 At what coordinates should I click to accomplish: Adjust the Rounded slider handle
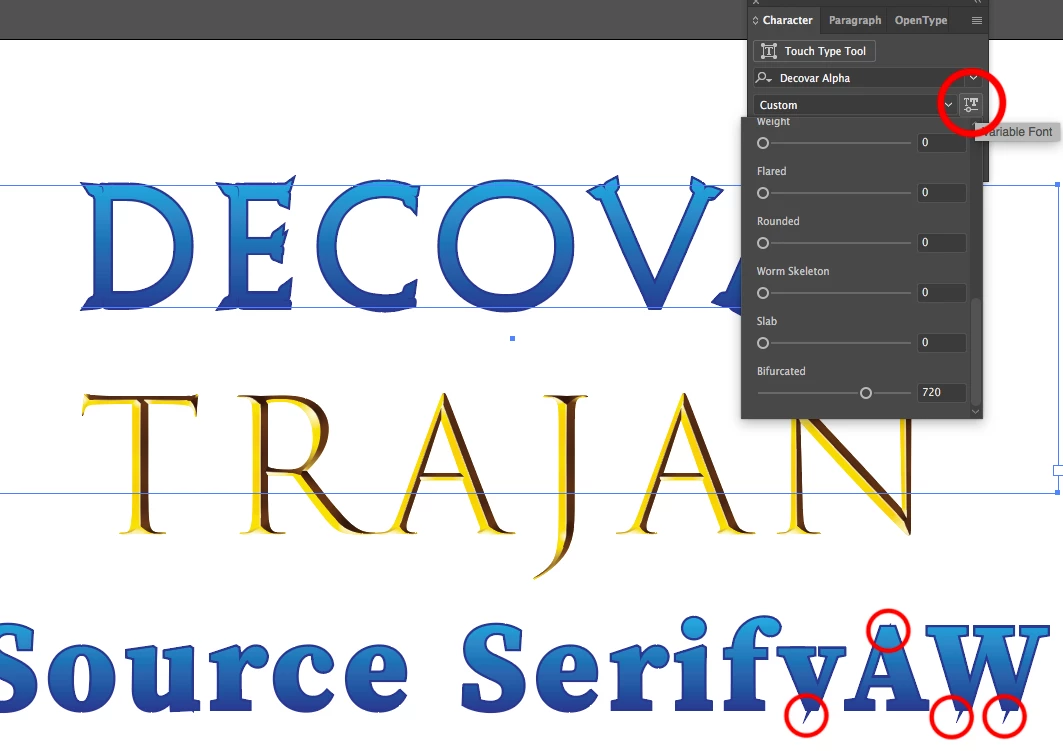tap(763, 243)
